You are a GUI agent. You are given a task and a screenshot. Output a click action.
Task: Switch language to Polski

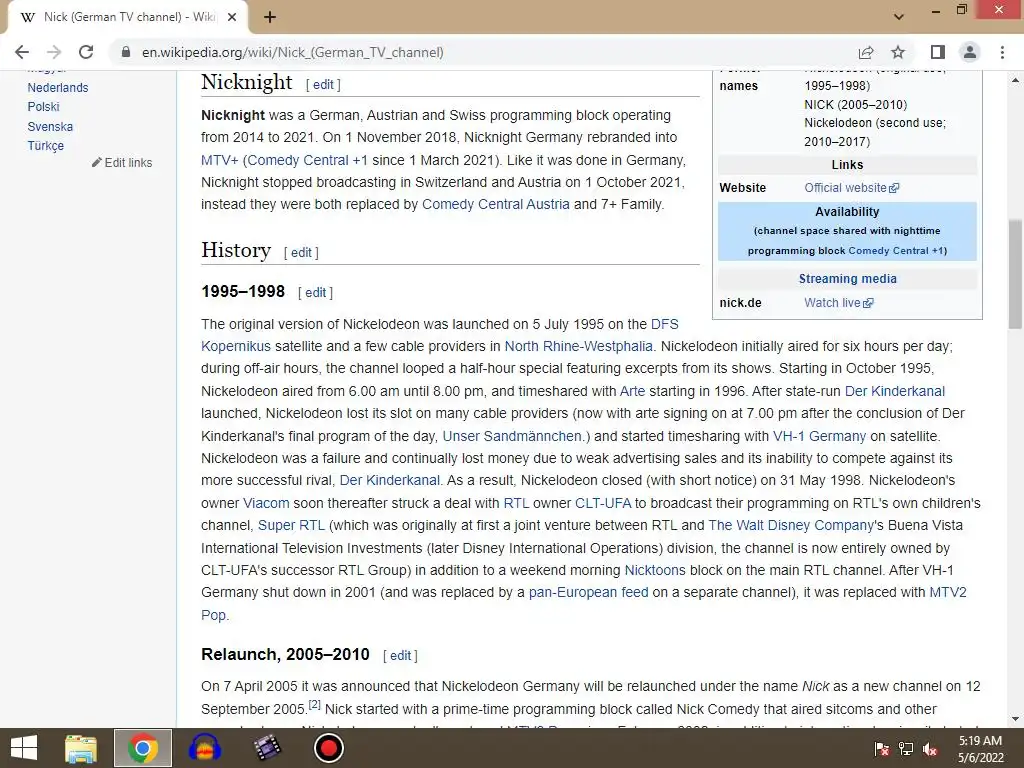(x=43, y=106)
